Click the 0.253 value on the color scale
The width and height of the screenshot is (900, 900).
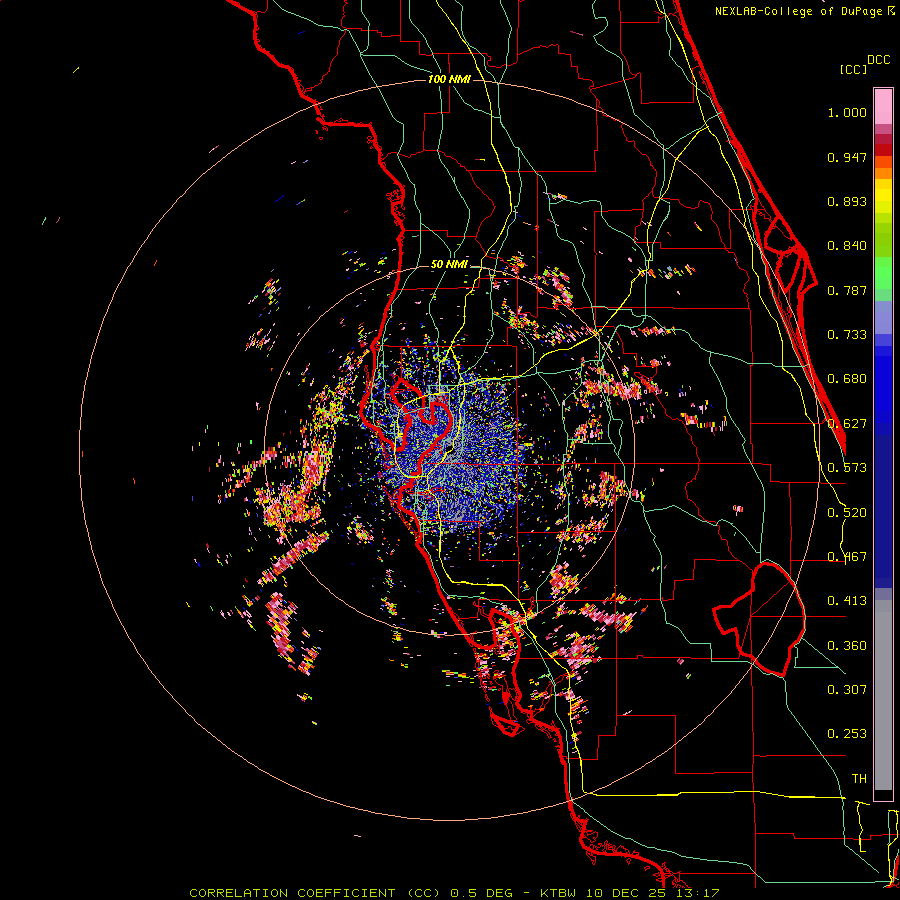pyautogui.click(x=847, y=734)
